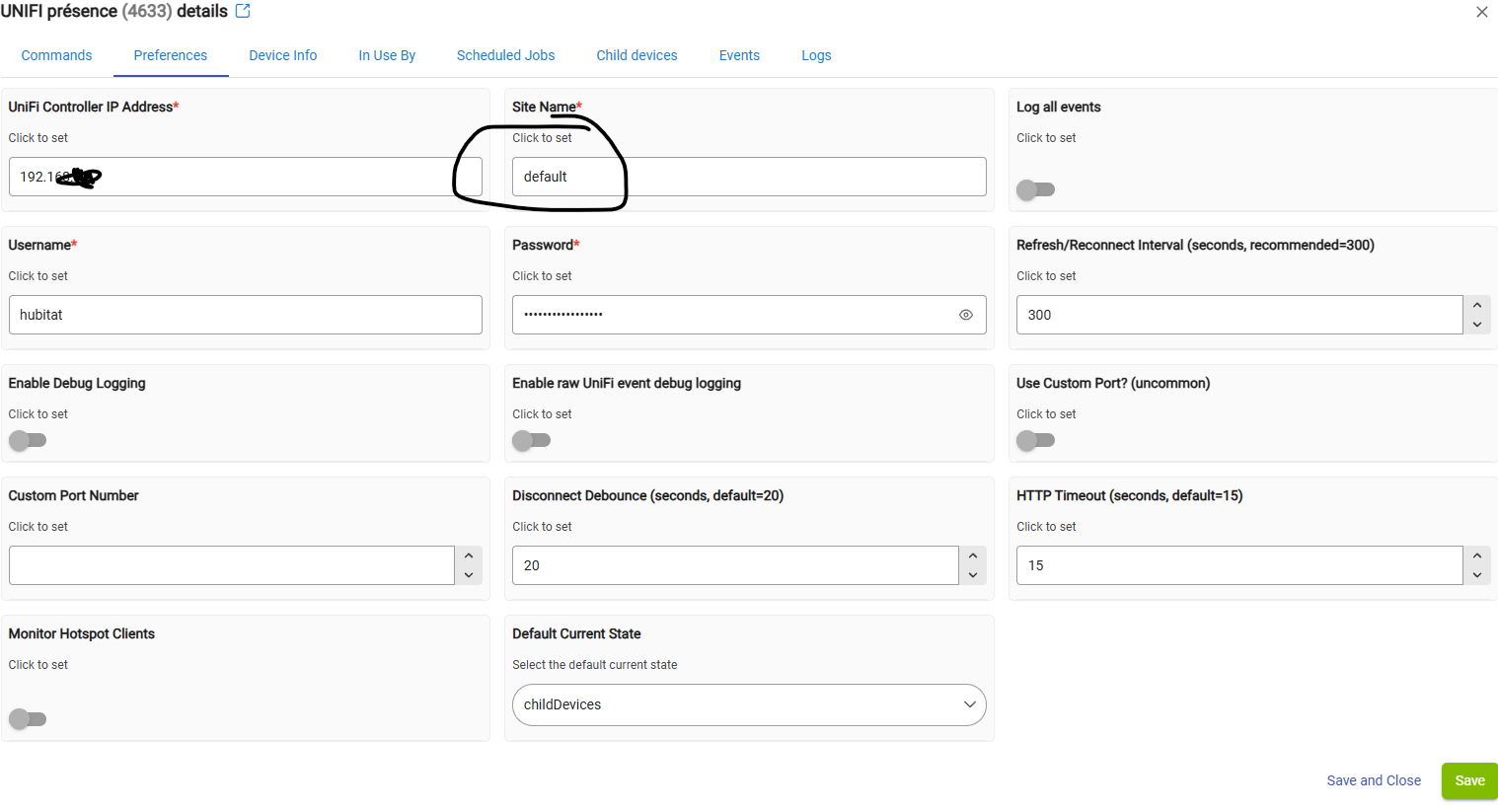Show password with the eye icon
The width and height of the screenshot is (1498, 812).
[965, 315]
